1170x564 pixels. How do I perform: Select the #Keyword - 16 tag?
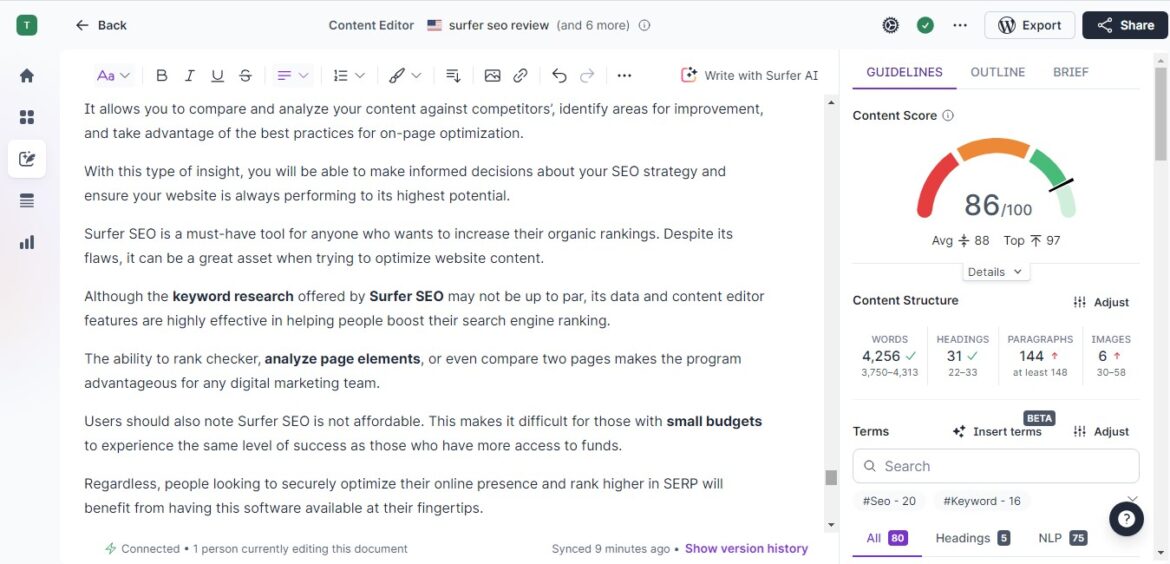(982, 501)
